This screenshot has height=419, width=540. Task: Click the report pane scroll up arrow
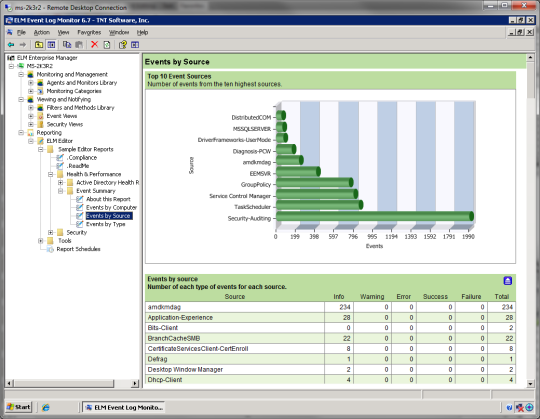[x=530, y=57]
